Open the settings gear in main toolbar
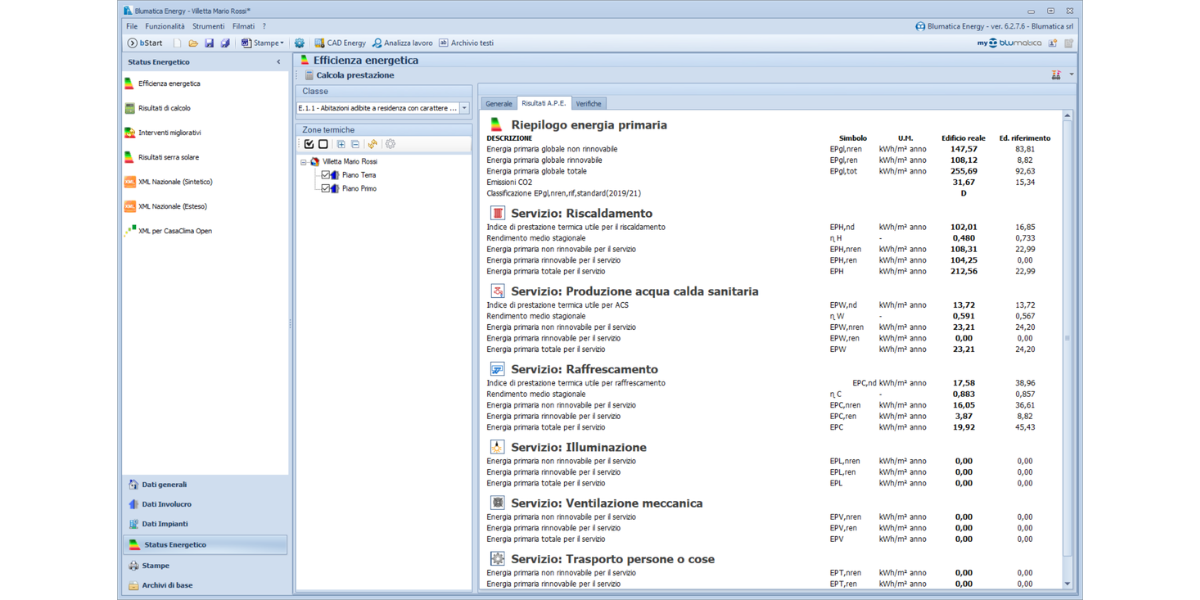 299,43
